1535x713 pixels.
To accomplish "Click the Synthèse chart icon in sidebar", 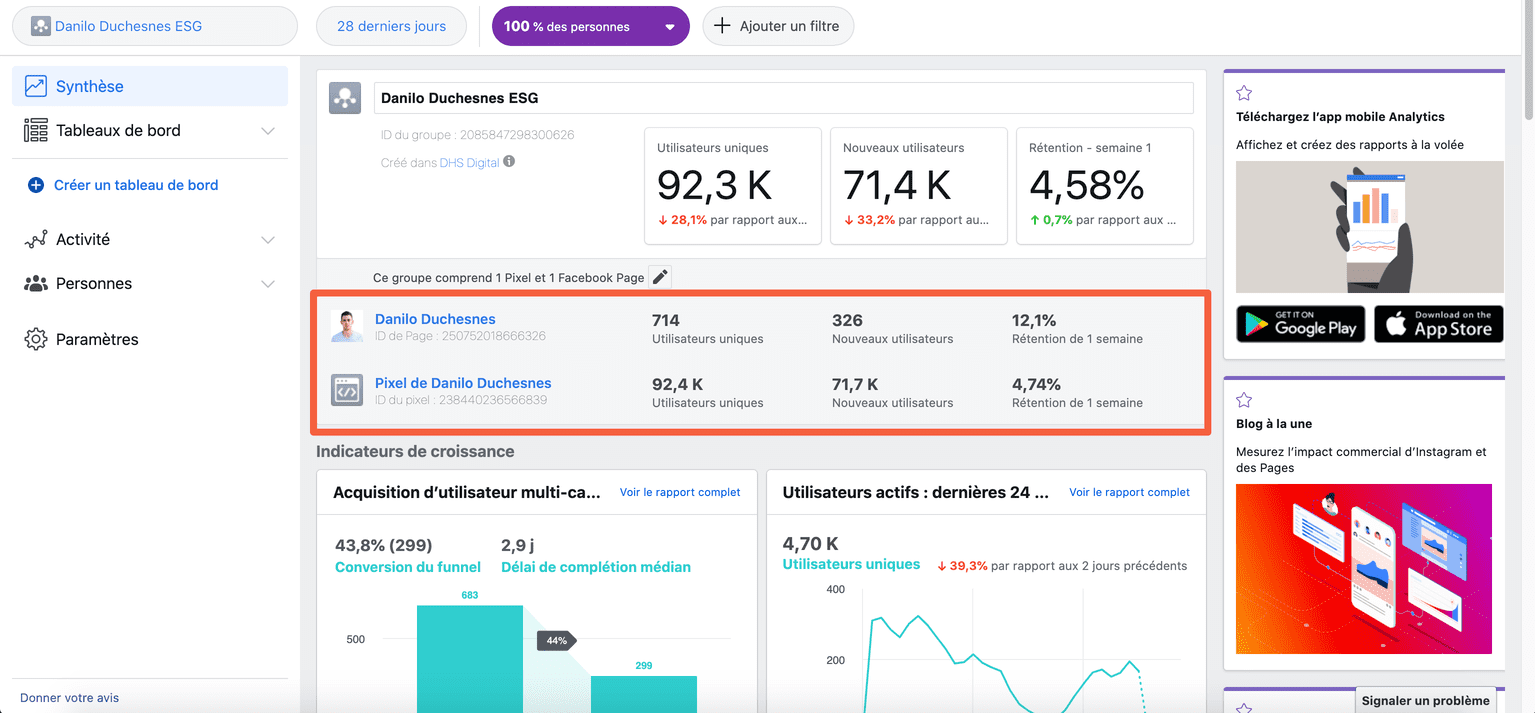I will (36, 86).
